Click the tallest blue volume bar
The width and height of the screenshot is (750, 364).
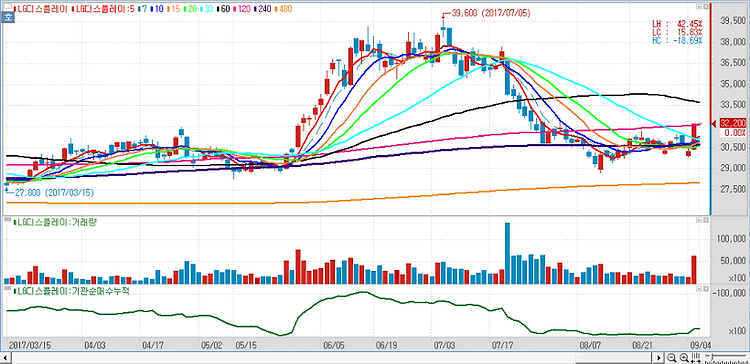507,254
